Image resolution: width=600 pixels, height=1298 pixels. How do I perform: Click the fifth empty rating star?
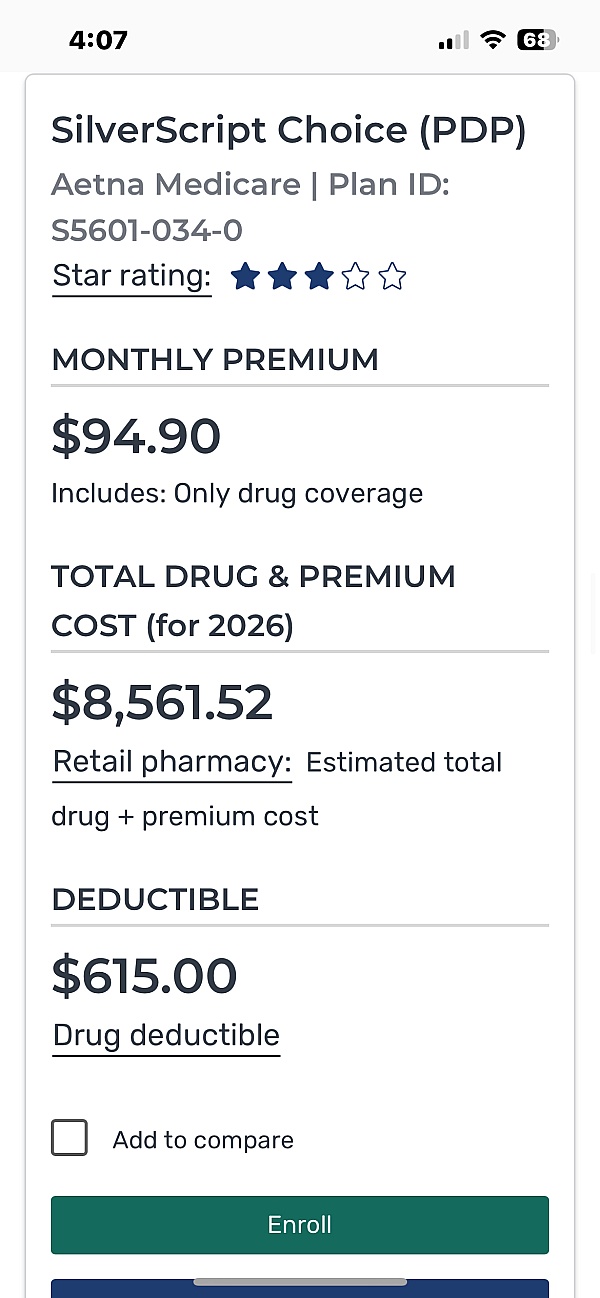pos(393,277)
